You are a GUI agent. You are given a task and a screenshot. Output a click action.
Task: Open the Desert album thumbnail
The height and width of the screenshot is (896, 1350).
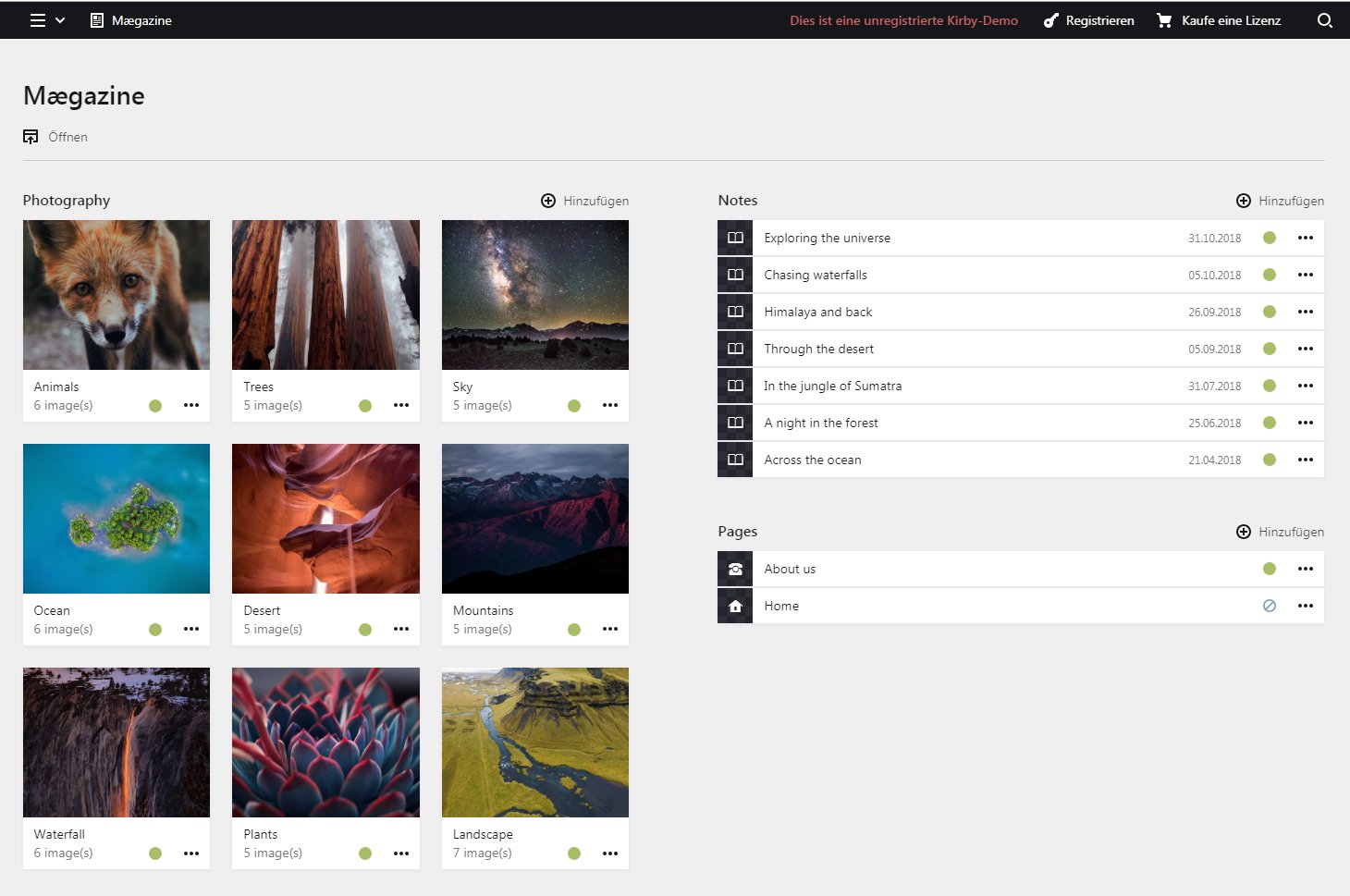click(x=325, y=519)
